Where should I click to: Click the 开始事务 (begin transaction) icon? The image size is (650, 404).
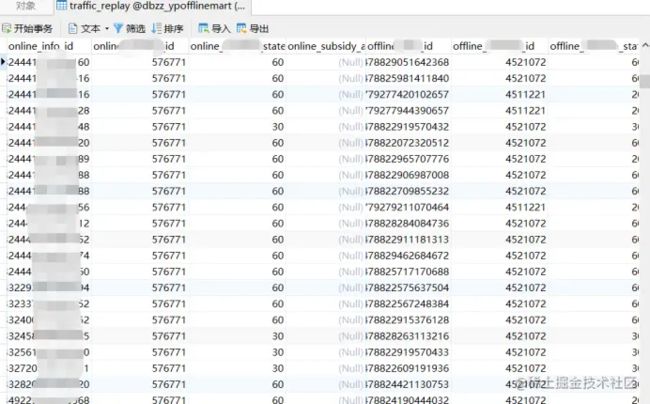[x=7, y=29]
